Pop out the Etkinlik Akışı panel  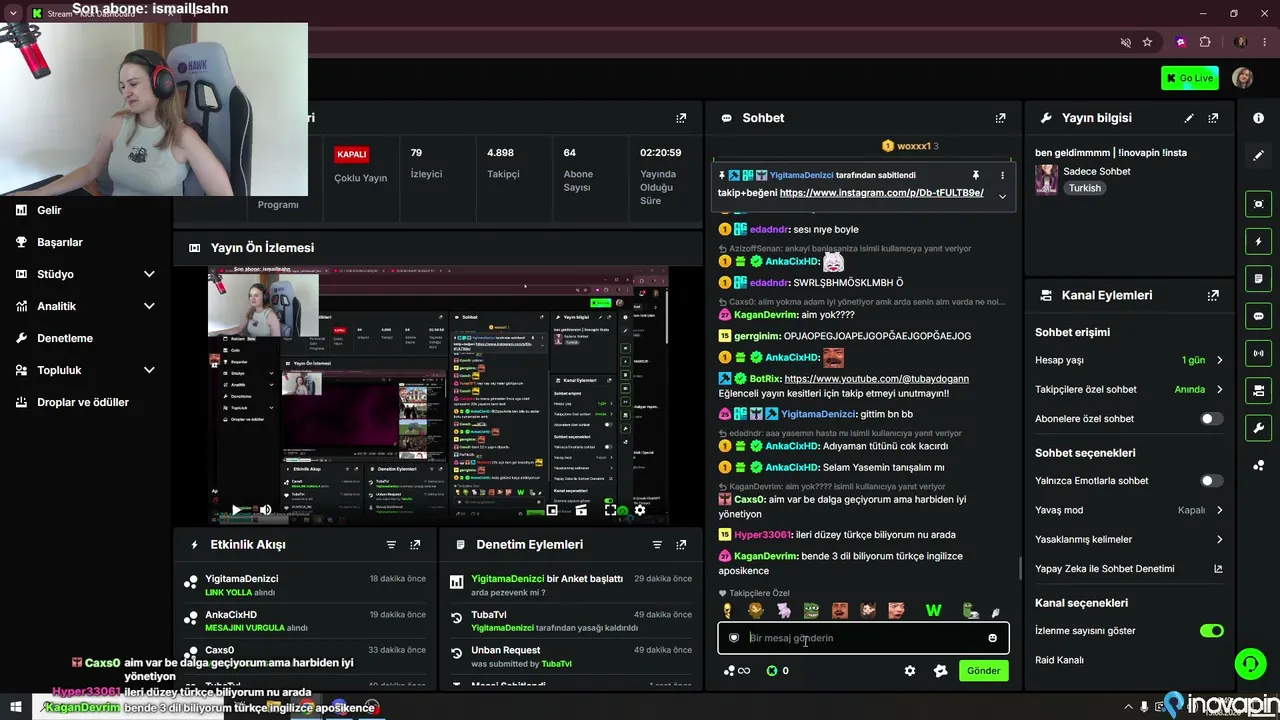click(415, 545)
